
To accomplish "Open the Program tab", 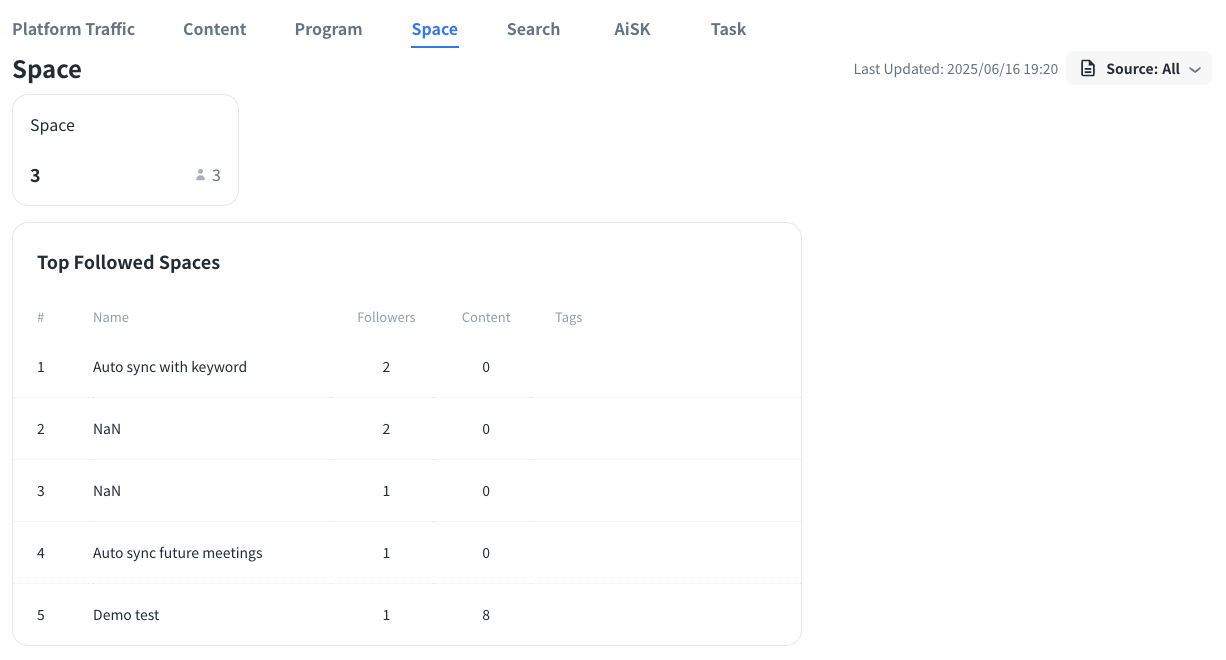I will [x=328, y=29].
